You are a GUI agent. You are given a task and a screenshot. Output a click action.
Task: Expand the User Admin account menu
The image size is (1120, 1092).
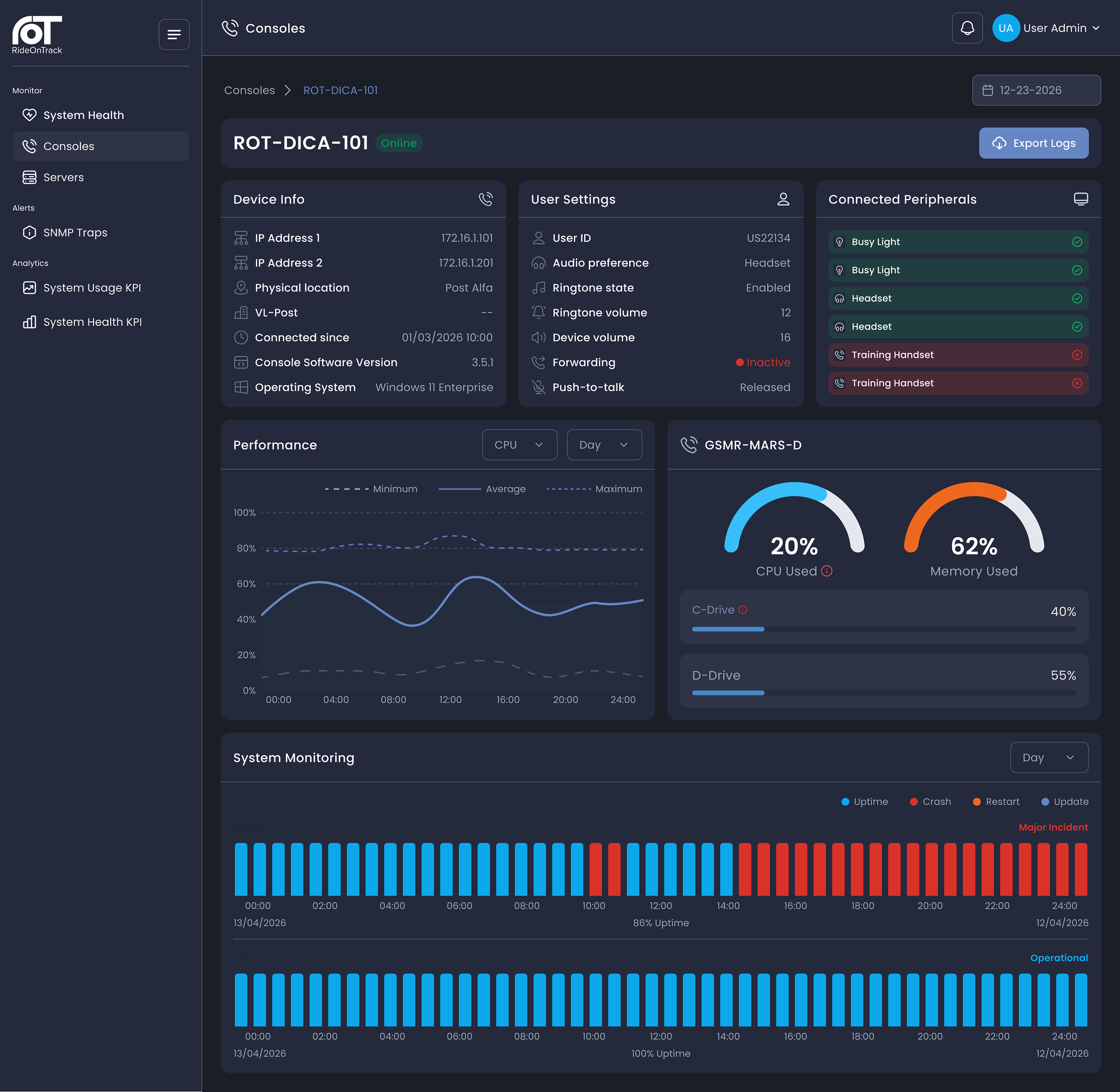(x=1061, y=28)
